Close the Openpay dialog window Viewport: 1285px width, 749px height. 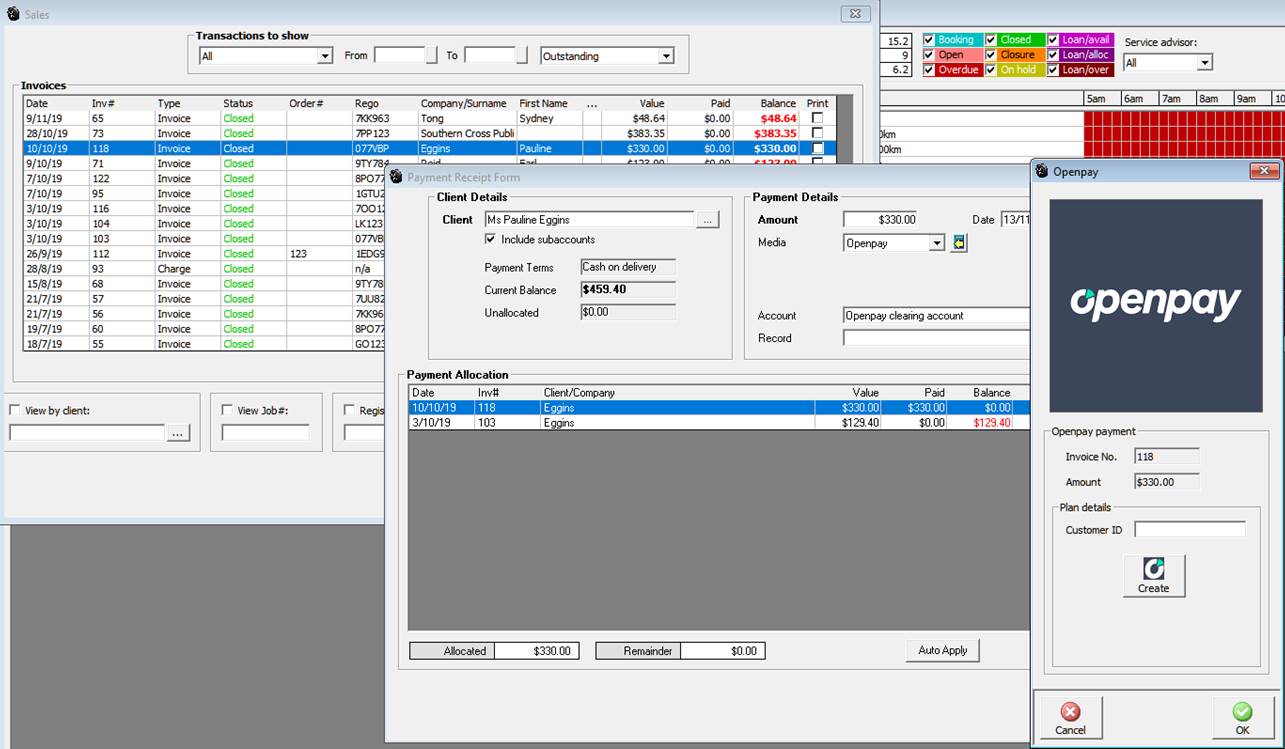[1265, 171]
